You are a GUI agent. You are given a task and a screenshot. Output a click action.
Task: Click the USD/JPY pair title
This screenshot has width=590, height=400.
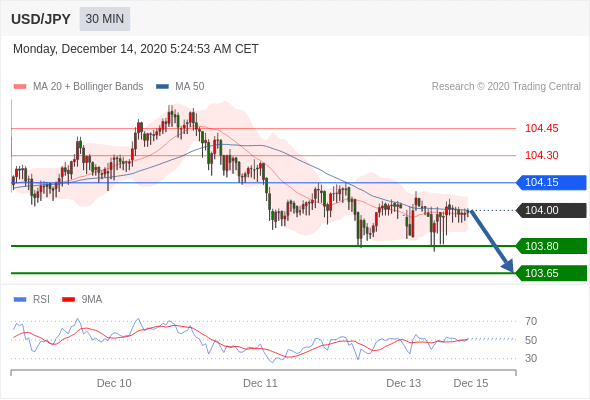(x=41, y=19)
